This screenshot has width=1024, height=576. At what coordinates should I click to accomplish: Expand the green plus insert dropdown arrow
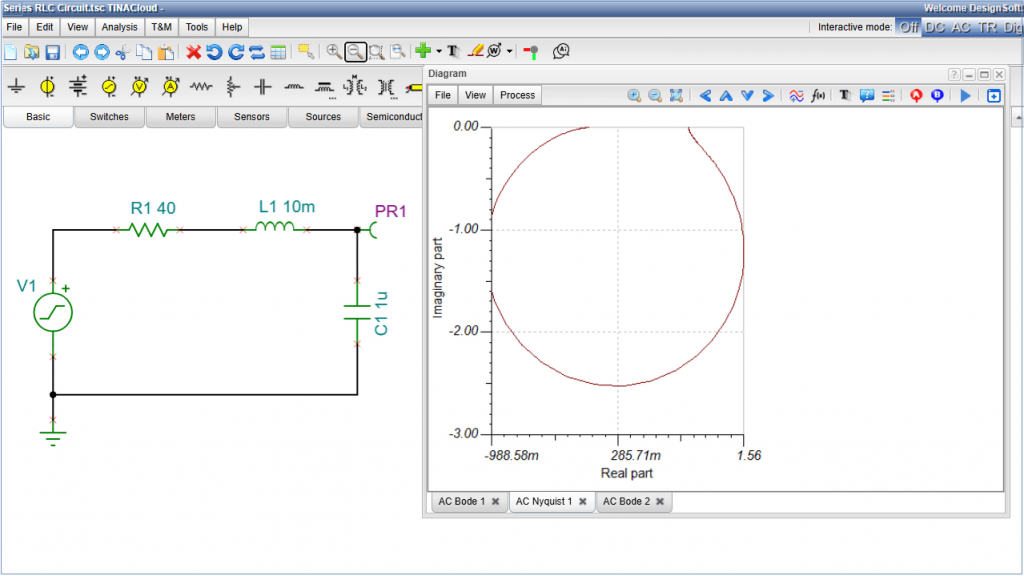point(438,51)
